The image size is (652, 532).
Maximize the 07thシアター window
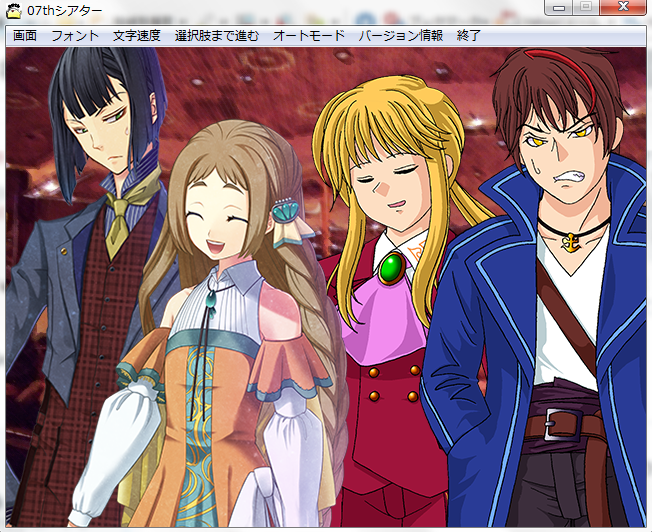pos(586,7)
